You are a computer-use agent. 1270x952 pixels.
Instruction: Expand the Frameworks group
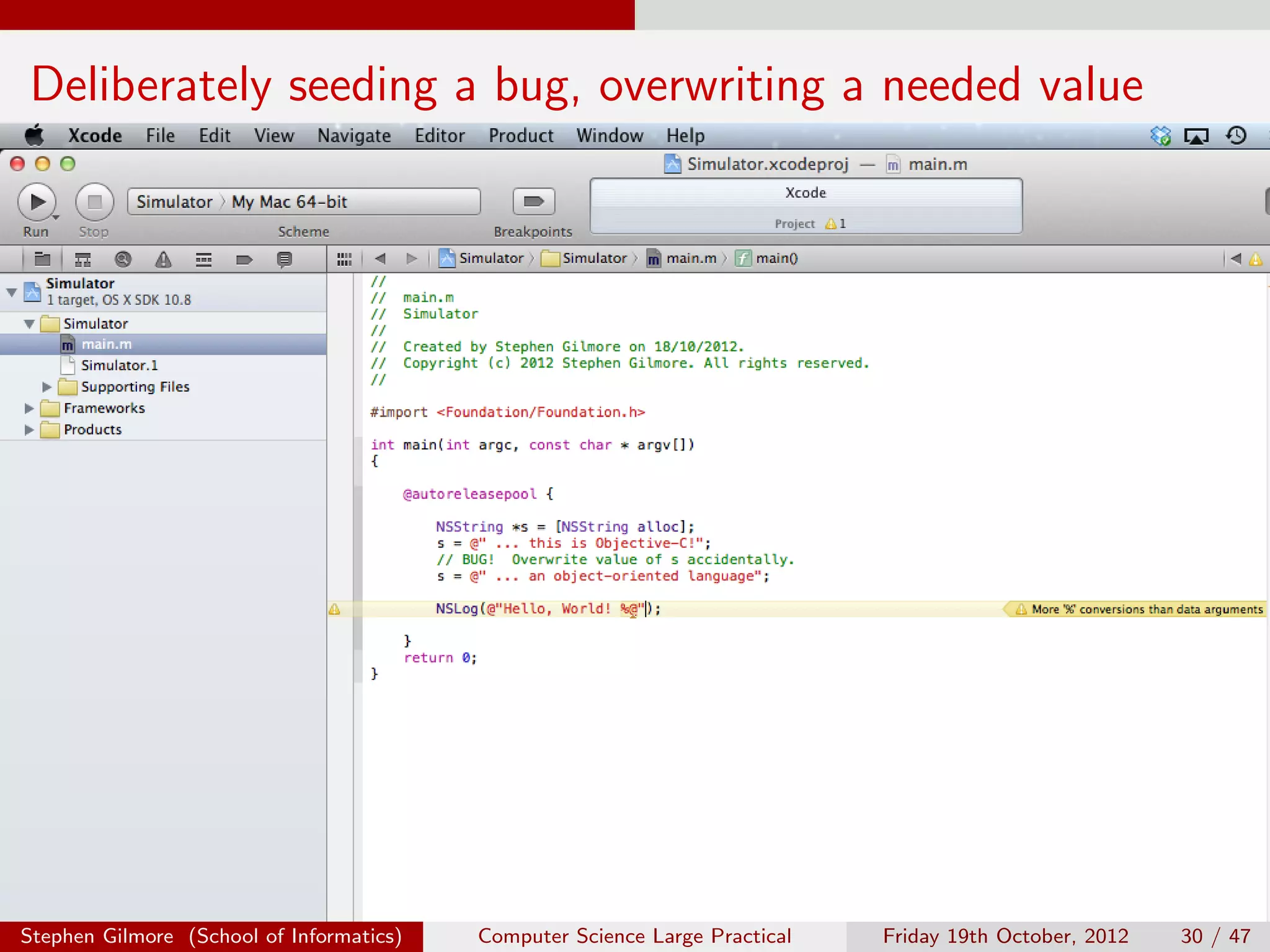pos(29,408)
